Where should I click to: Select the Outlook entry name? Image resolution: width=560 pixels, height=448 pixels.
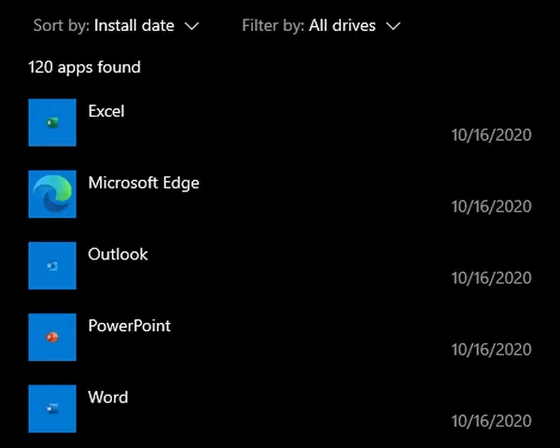point(118,254)
